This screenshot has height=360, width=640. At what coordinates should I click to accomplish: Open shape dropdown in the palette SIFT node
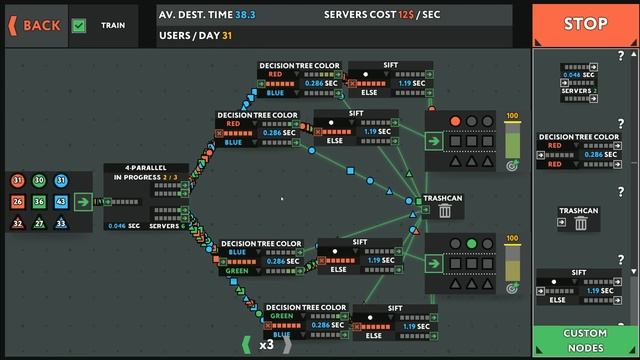(558, 282)
